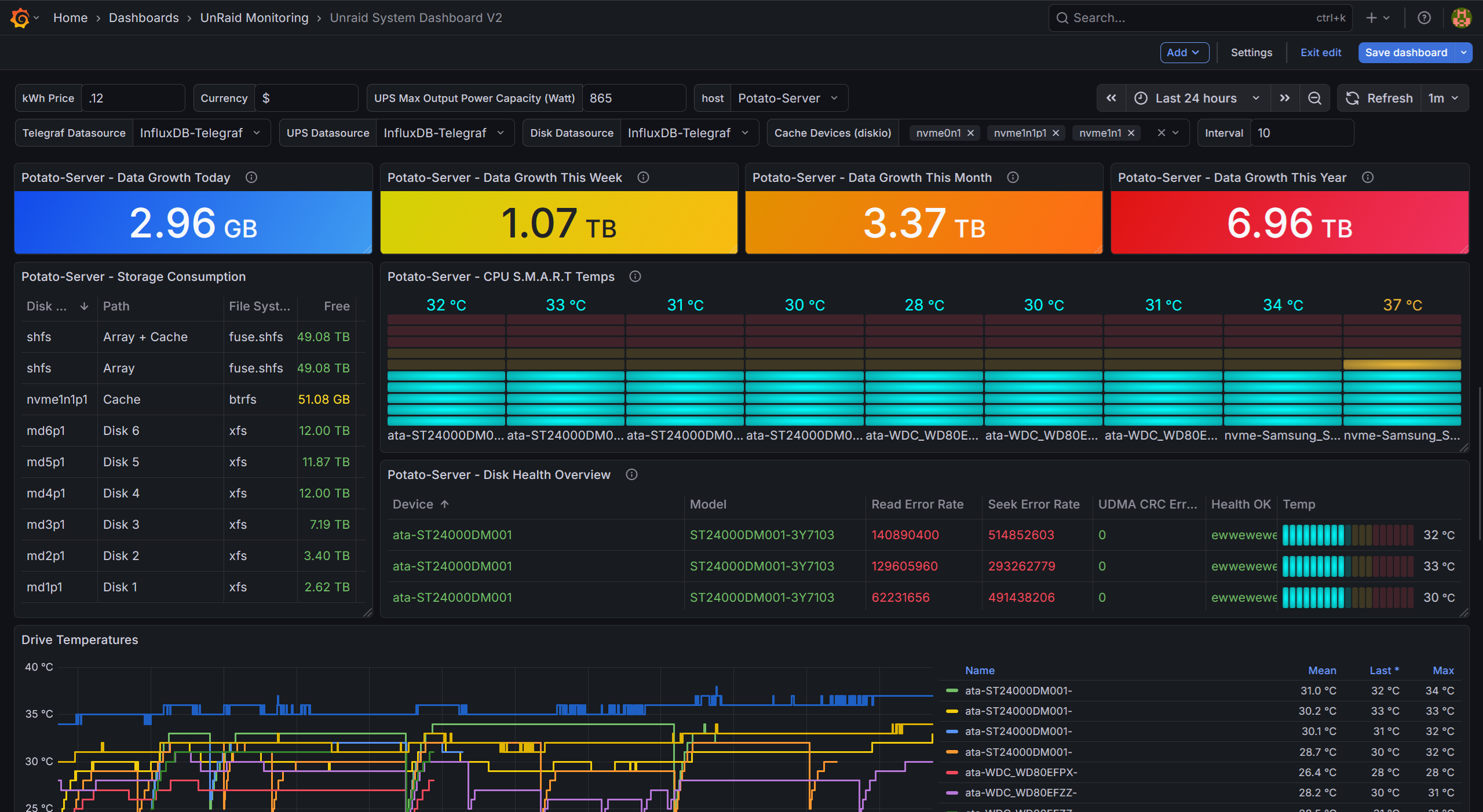Go to Dashboards breadcrumb

pyautogui.click(x=144, y=18)
